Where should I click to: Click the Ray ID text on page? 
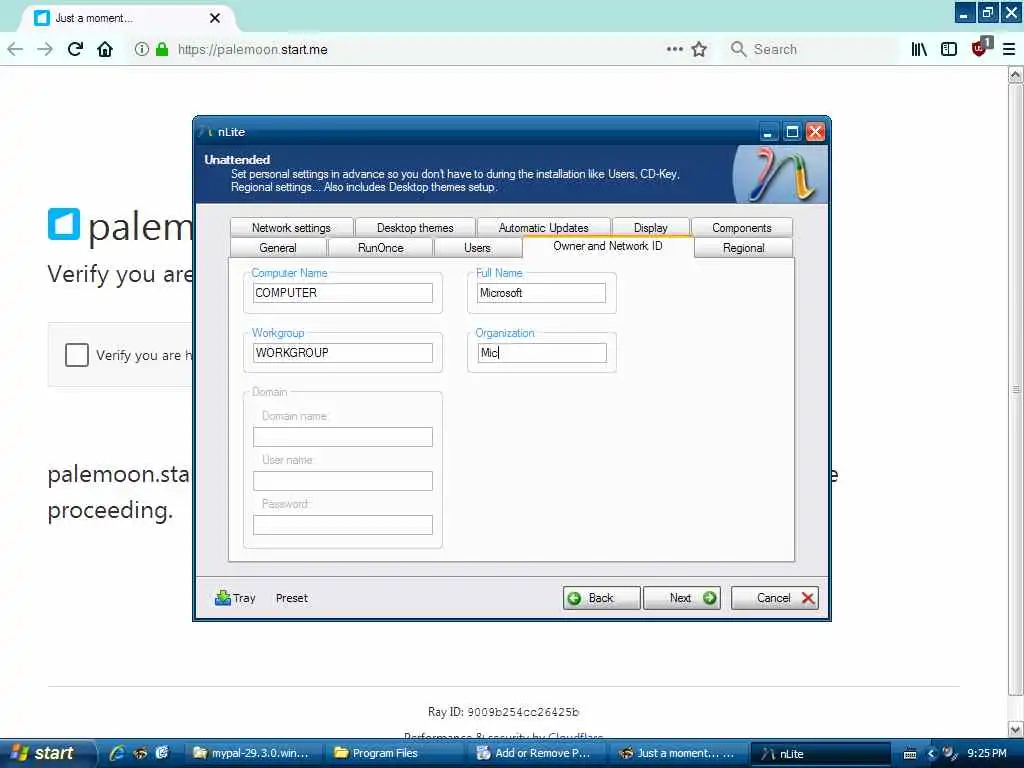(x=504, y=712)
